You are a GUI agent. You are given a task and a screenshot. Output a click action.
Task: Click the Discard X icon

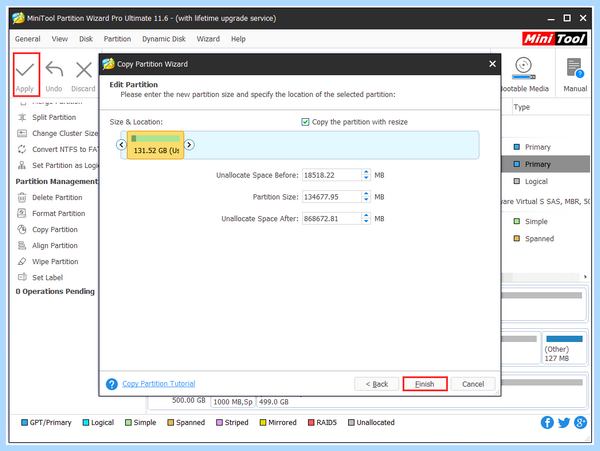[x=84, y=70]
